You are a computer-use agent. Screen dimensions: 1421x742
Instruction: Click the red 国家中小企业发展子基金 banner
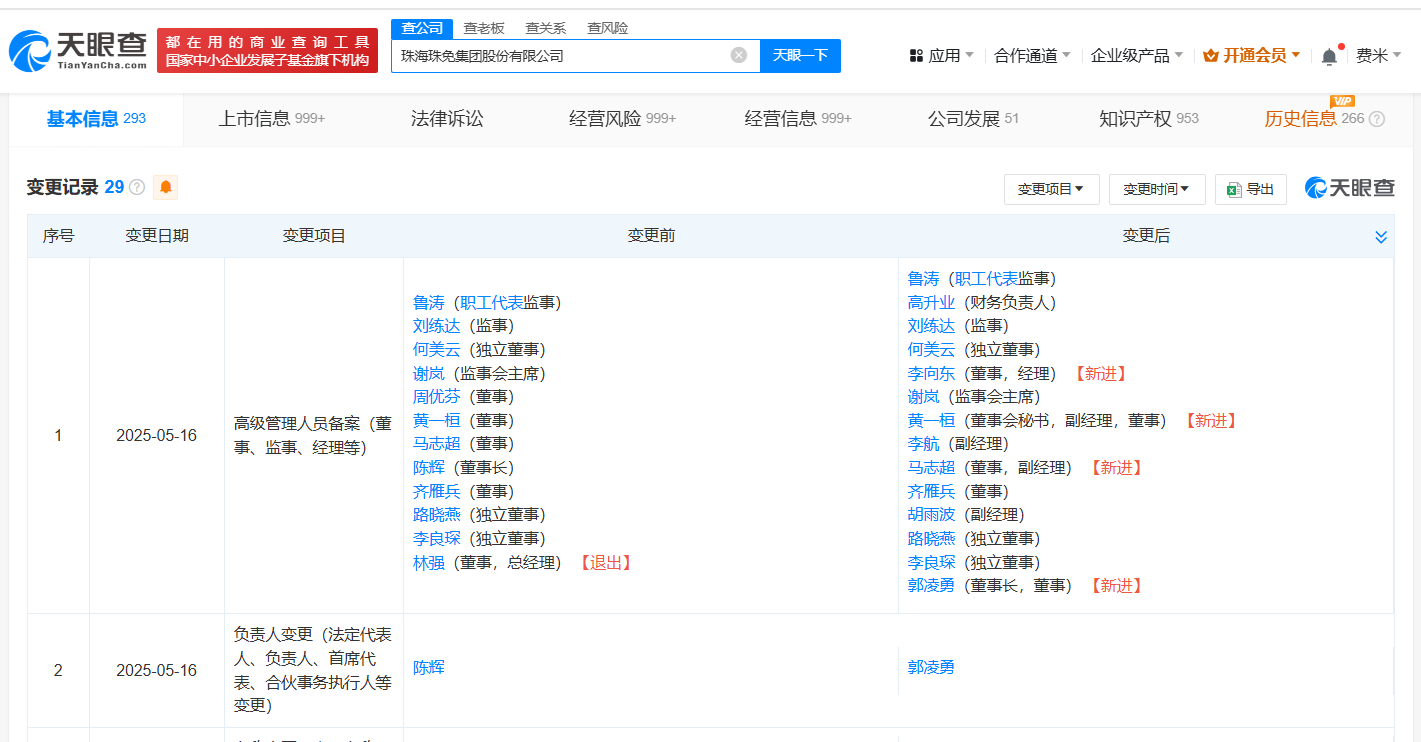click(267, 50)
